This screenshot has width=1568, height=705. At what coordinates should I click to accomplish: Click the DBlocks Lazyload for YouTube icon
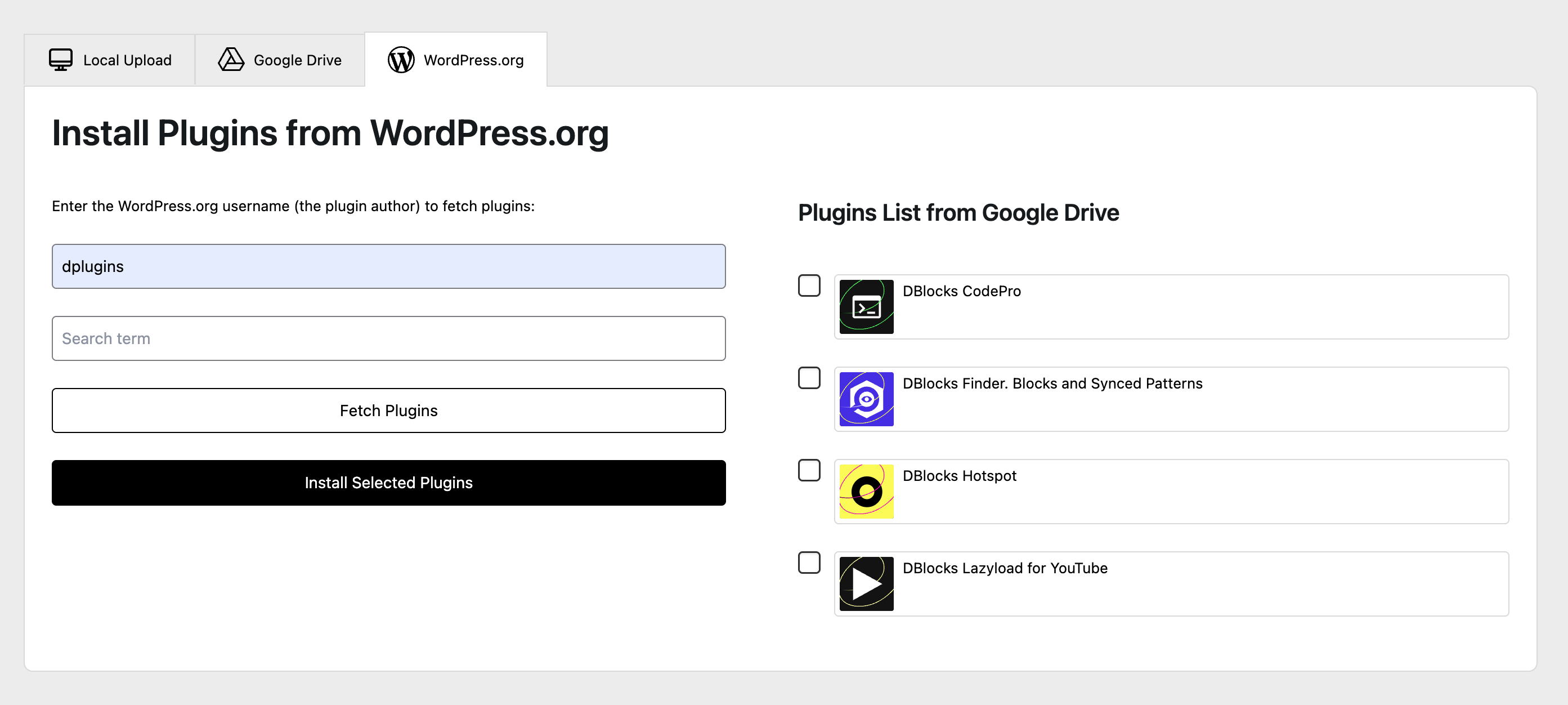(x=866, y=584)
